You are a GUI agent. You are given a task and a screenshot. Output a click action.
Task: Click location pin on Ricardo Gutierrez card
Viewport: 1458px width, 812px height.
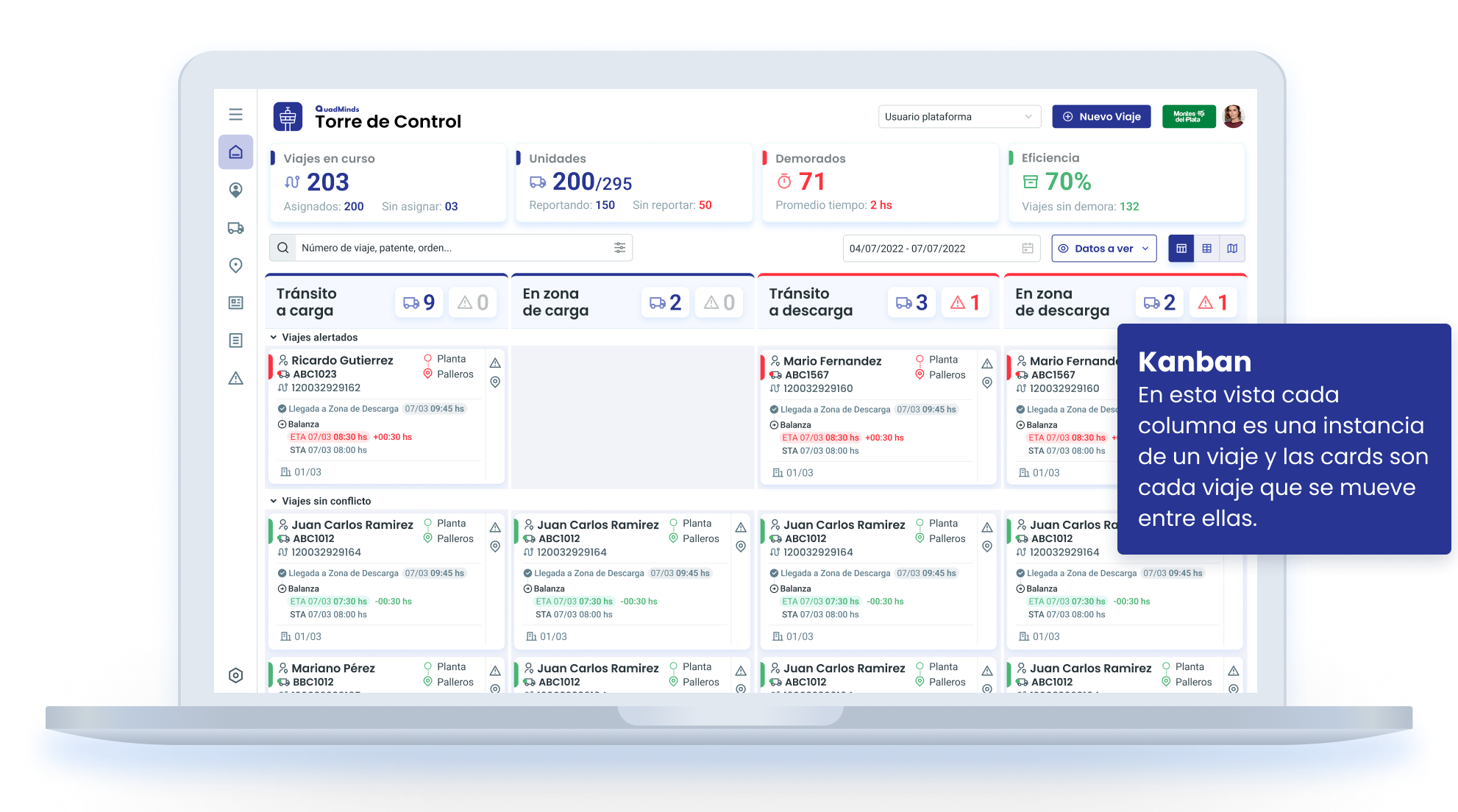[x=495, y=382]
